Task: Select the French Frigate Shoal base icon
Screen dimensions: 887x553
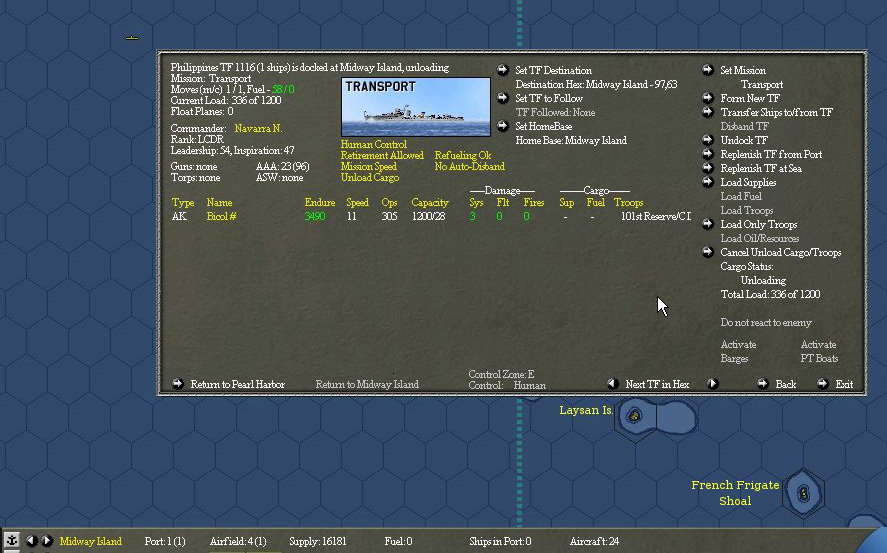Action: pos(803,494)
